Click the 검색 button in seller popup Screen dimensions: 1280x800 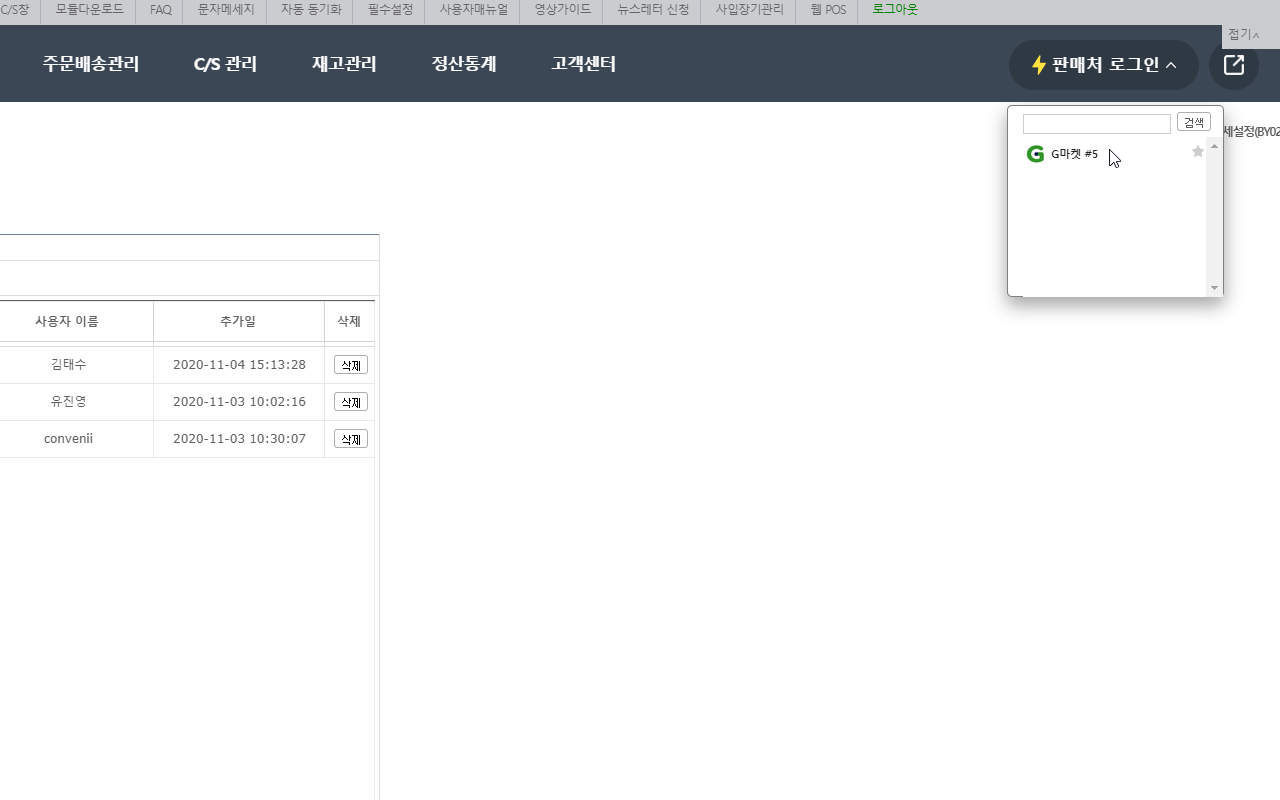(1194, 122)
